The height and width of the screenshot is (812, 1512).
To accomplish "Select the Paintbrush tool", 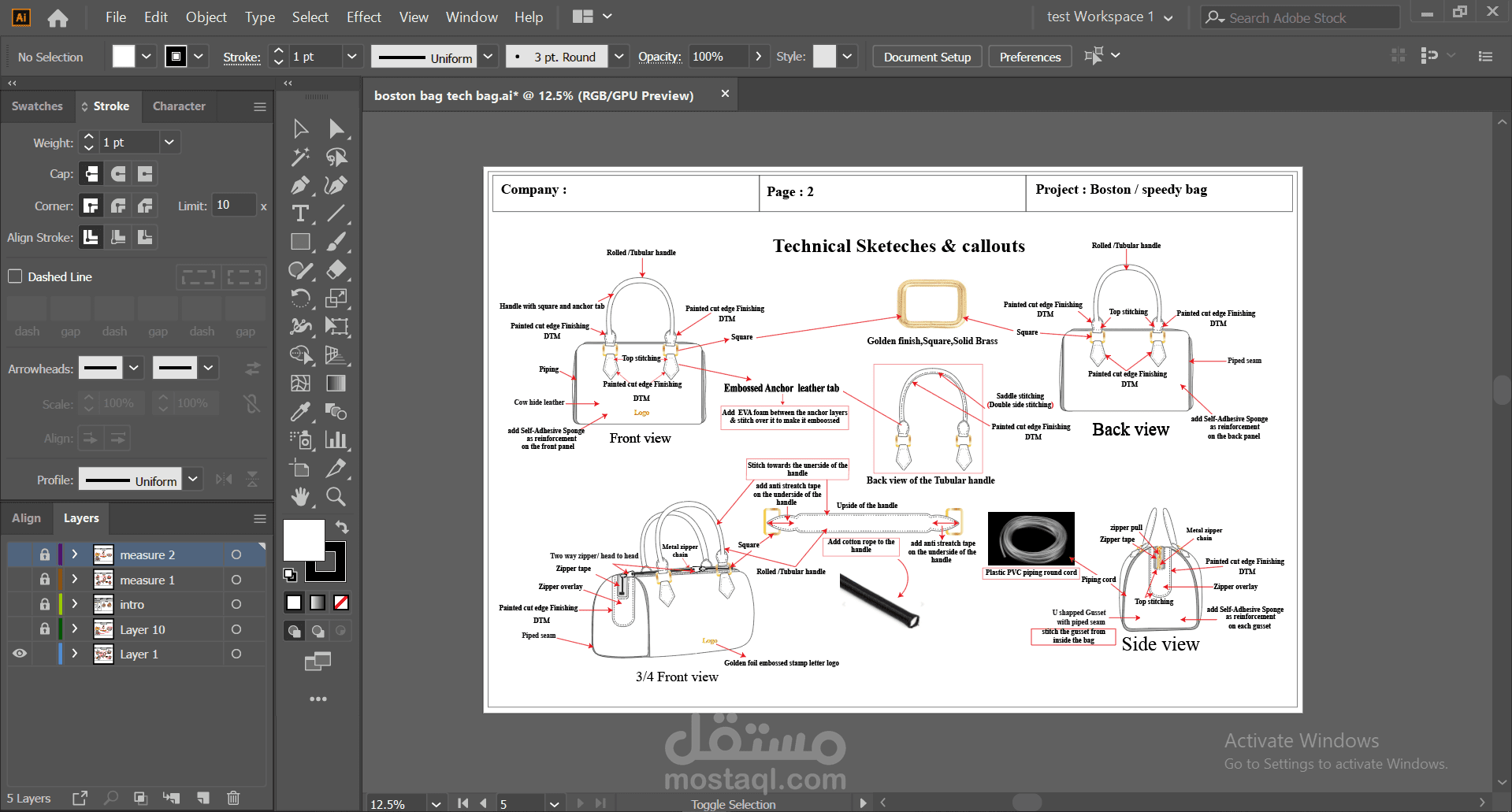I will [336, 242].
